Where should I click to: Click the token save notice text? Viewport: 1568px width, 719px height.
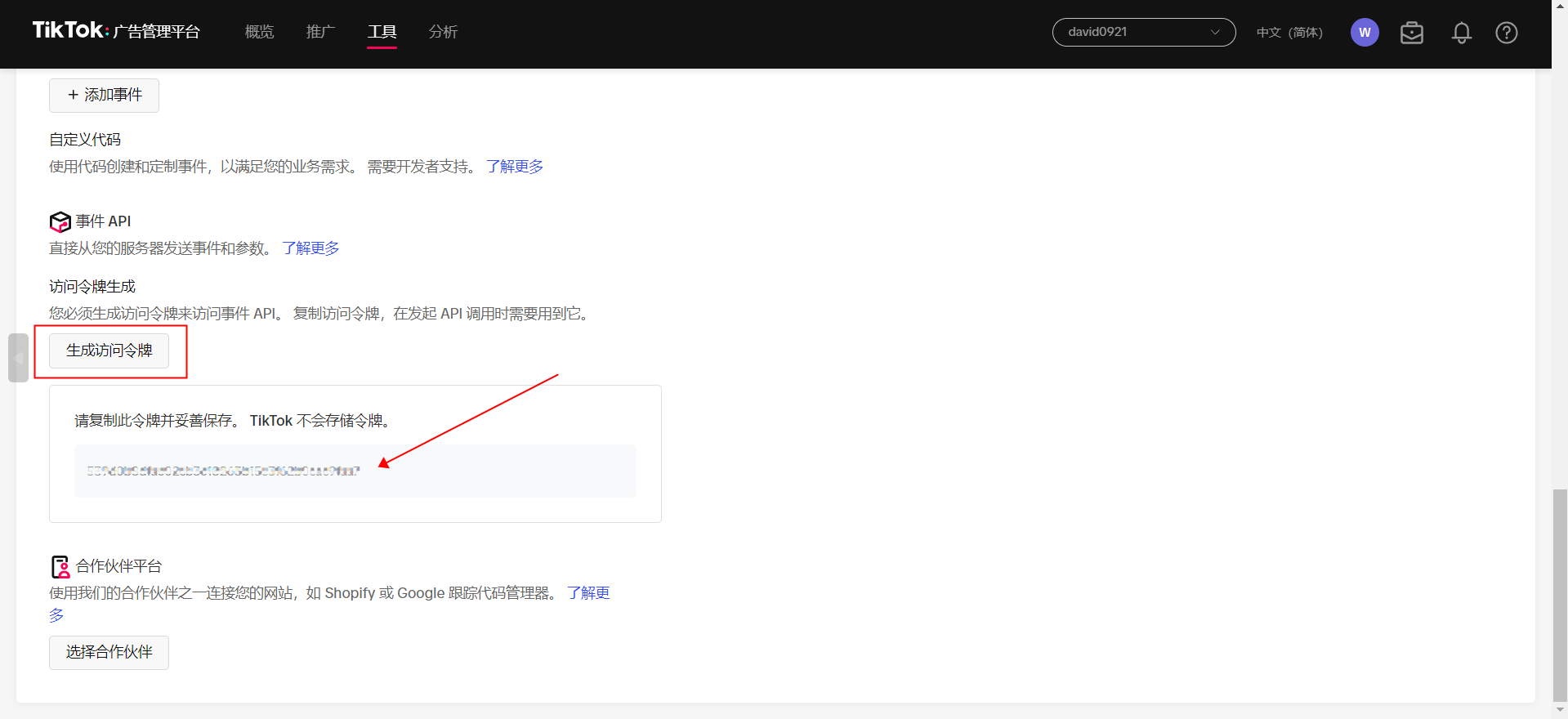click(235, 421)
